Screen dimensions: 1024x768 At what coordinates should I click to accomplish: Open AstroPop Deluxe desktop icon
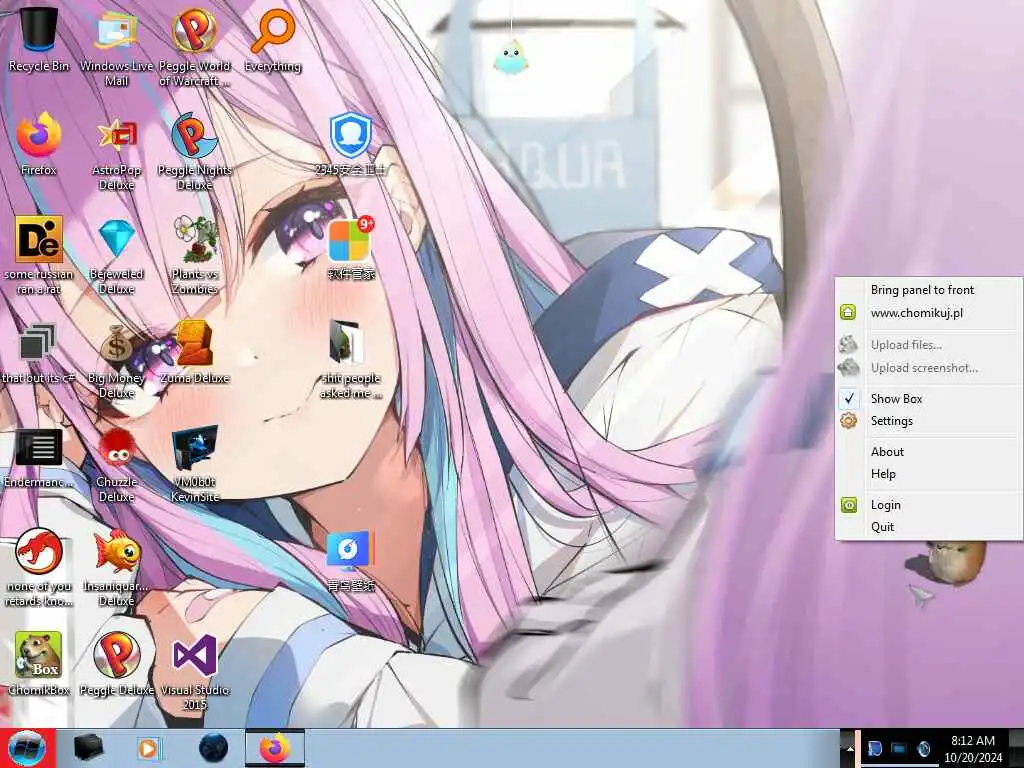[116, 153]
